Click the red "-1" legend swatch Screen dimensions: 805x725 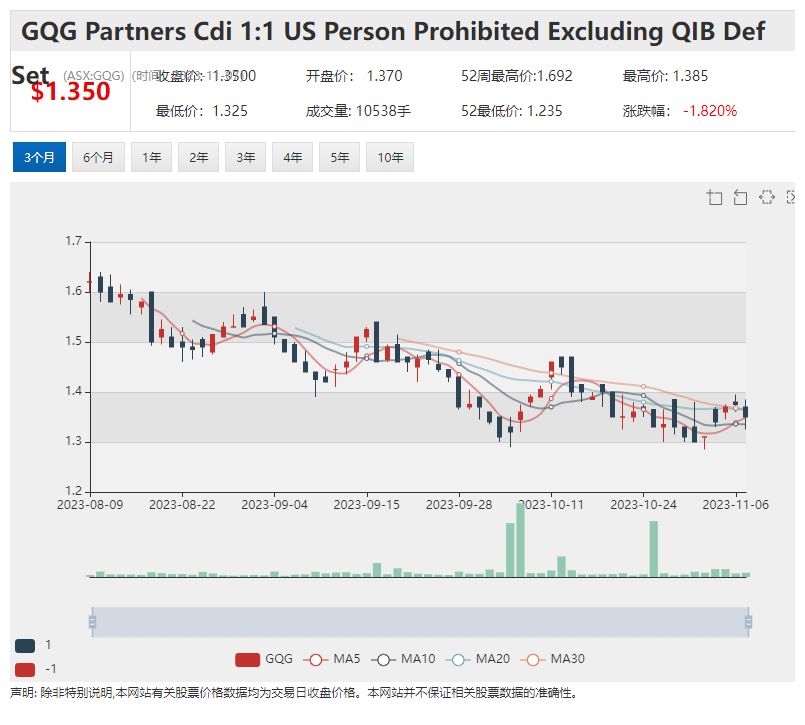point(25,669)
